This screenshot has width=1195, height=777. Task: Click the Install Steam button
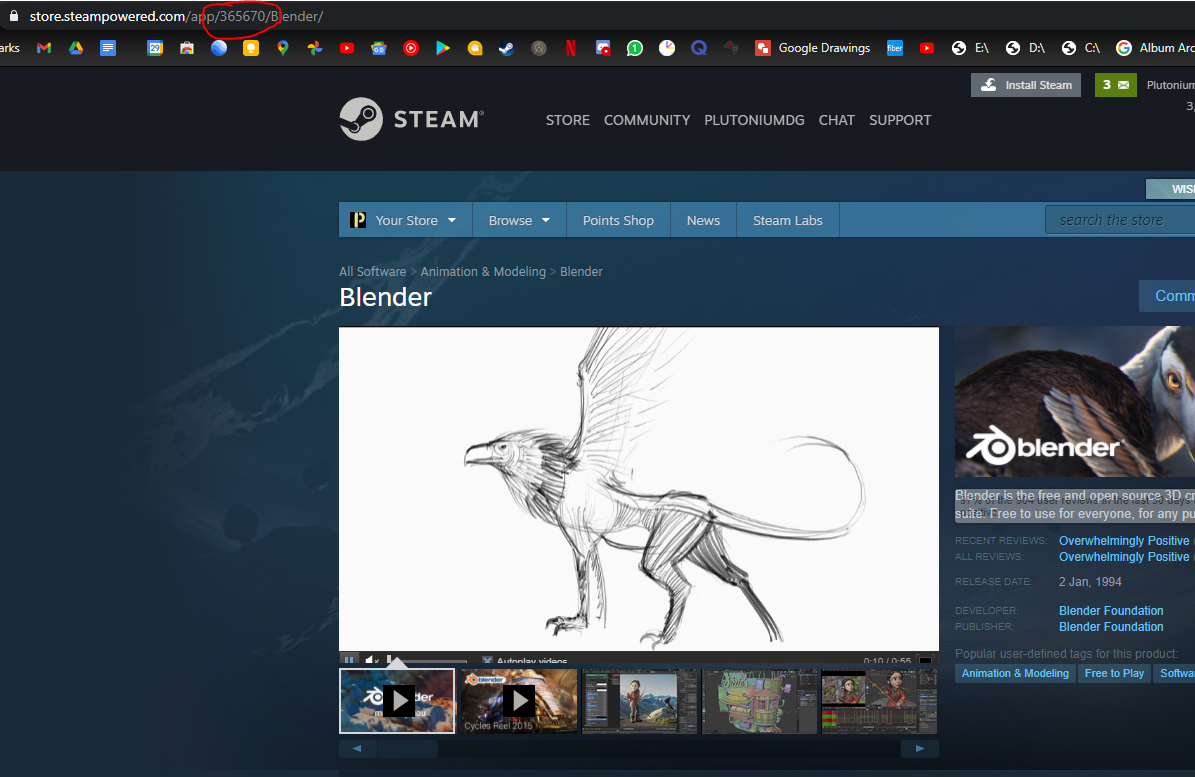click(x=1026, y=85)
